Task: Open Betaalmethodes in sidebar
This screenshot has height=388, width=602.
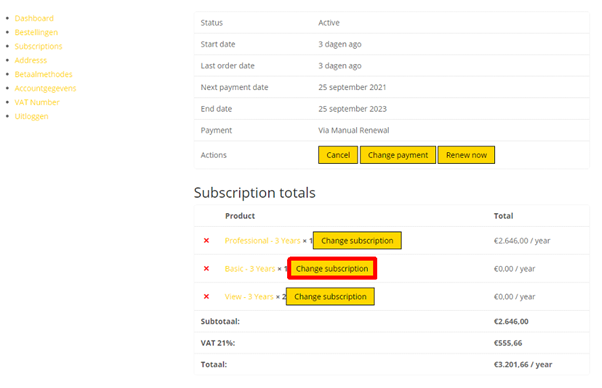Action: [x=43, y=74]
